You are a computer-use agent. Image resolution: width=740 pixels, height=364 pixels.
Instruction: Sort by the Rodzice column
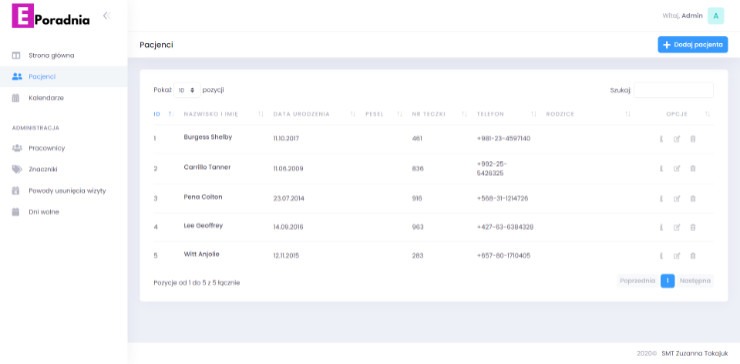point(588,114)
